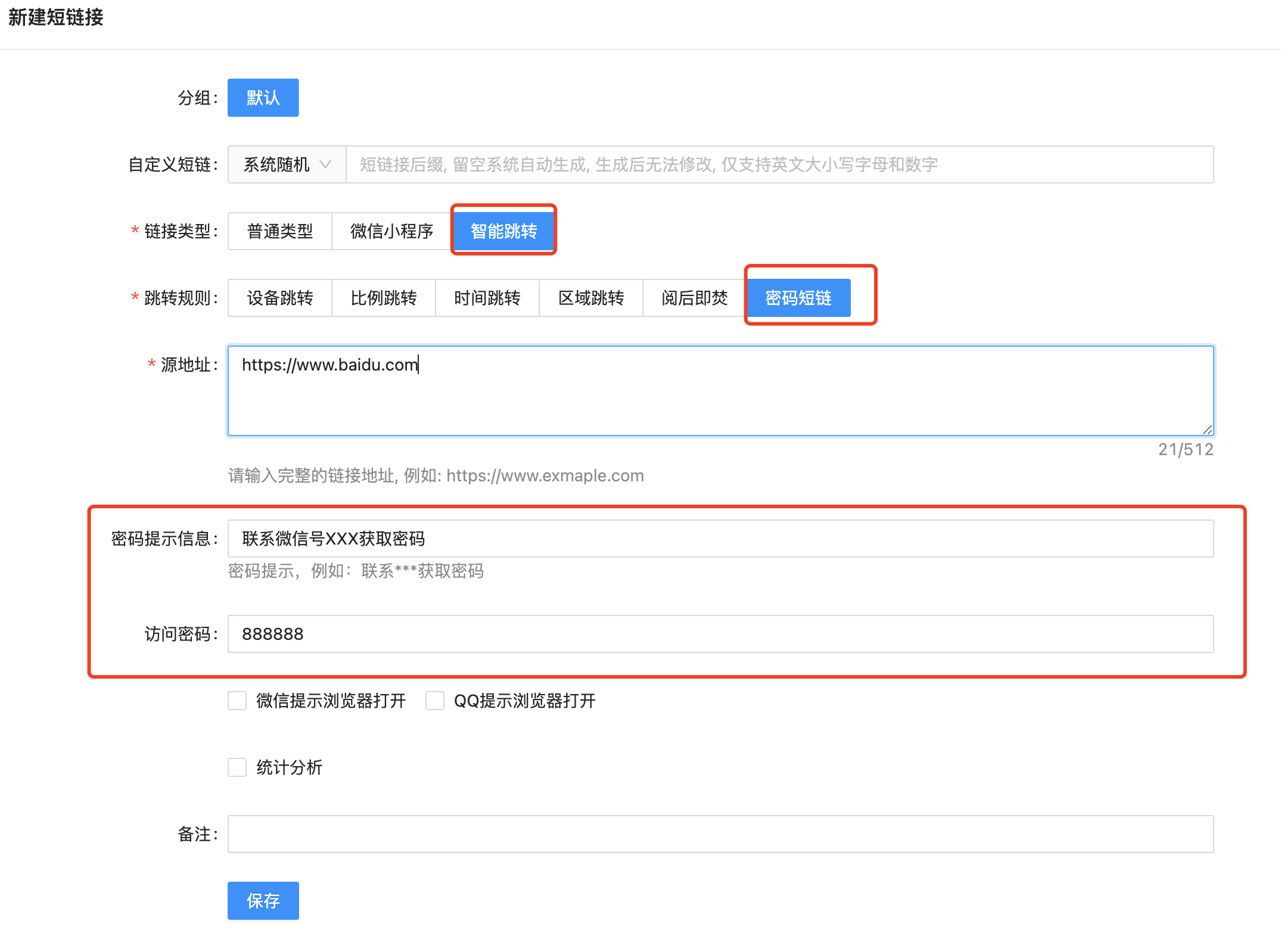Screen dimensions: 1281x952
Task: Enable 微信提示浏览器打开 checkbox
Action: [237, 701]
